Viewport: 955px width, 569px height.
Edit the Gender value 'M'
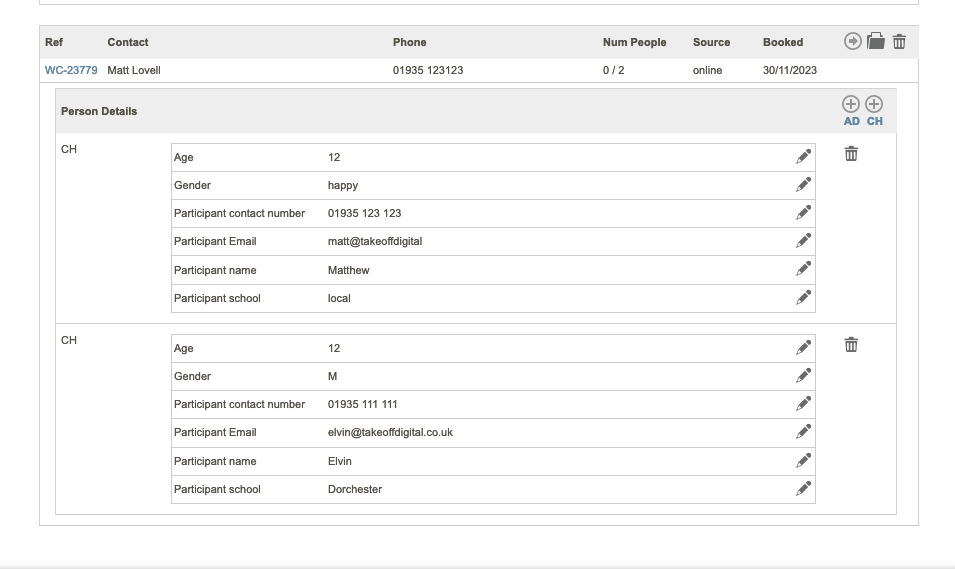tap(803, 376)
